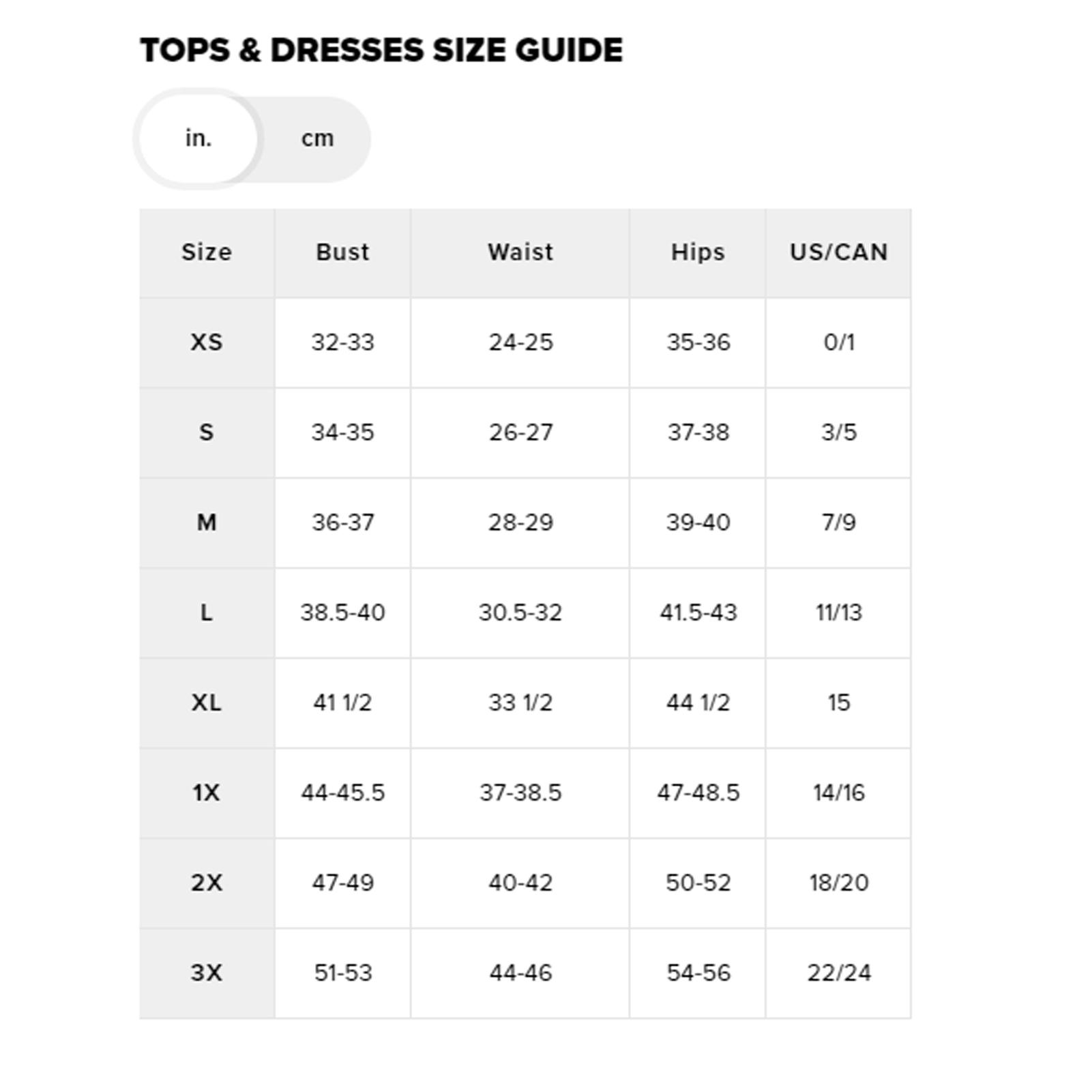The height and width of the screenshot is (1092, 1092).
Task: Click the Size column header
Action: tap(207, 252)
